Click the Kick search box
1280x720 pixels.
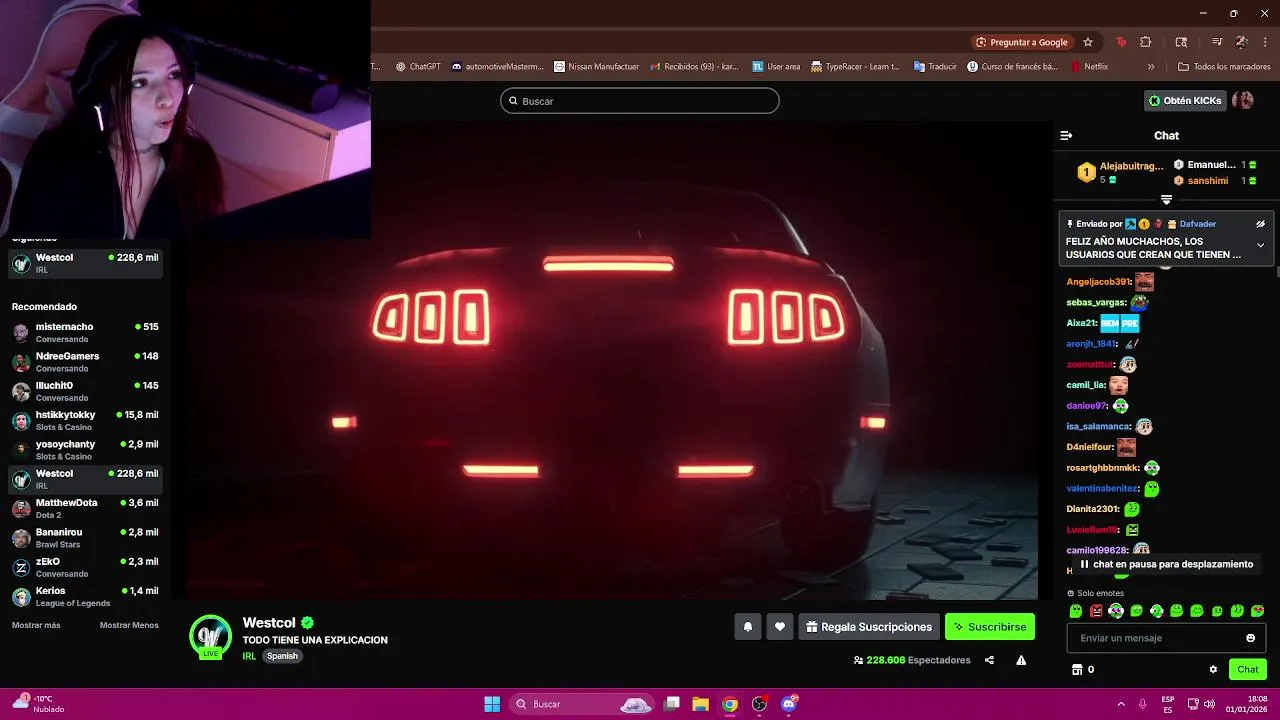click(x=640, y=101)
